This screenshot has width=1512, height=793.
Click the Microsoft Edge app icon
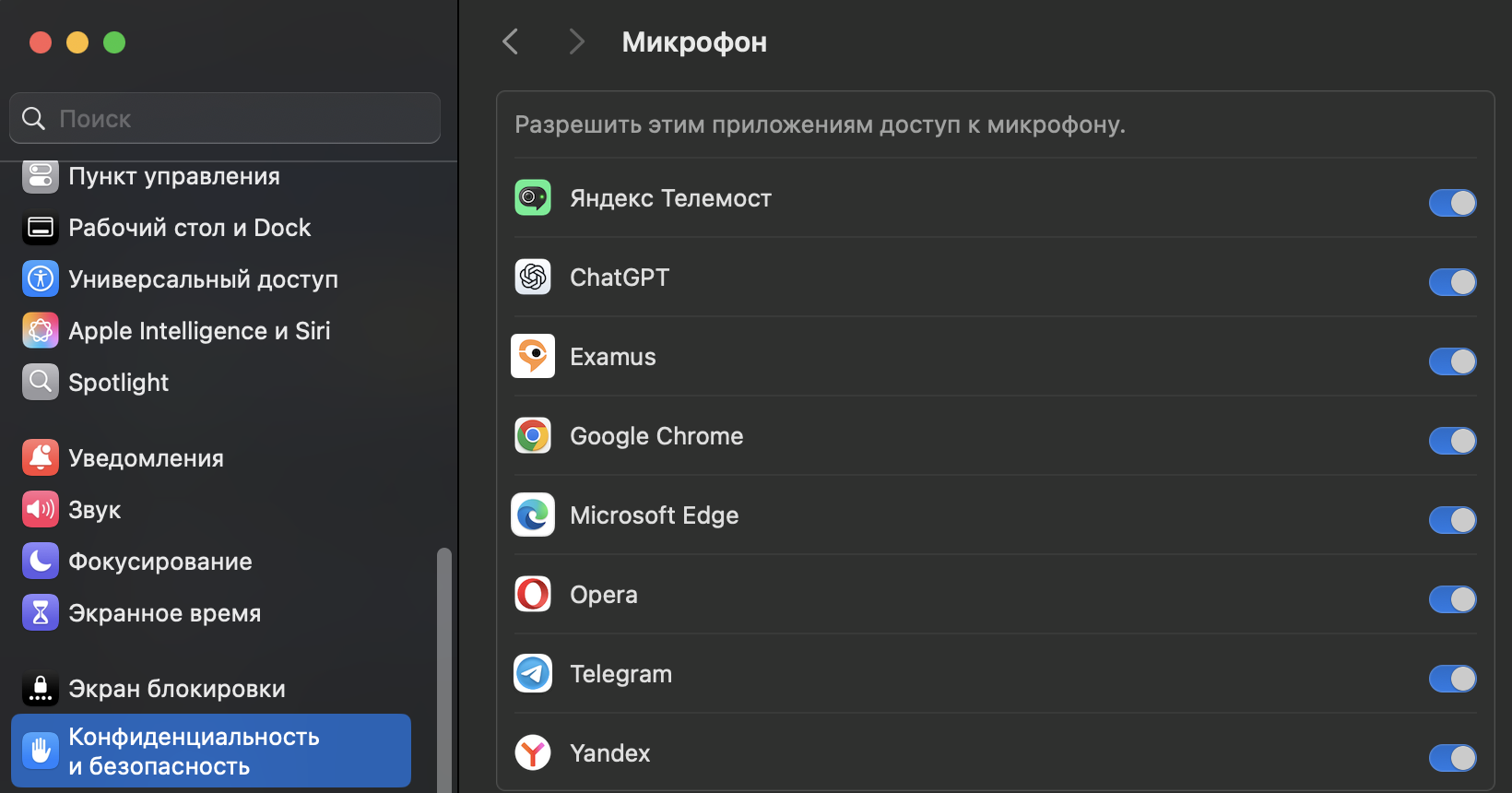533,515
